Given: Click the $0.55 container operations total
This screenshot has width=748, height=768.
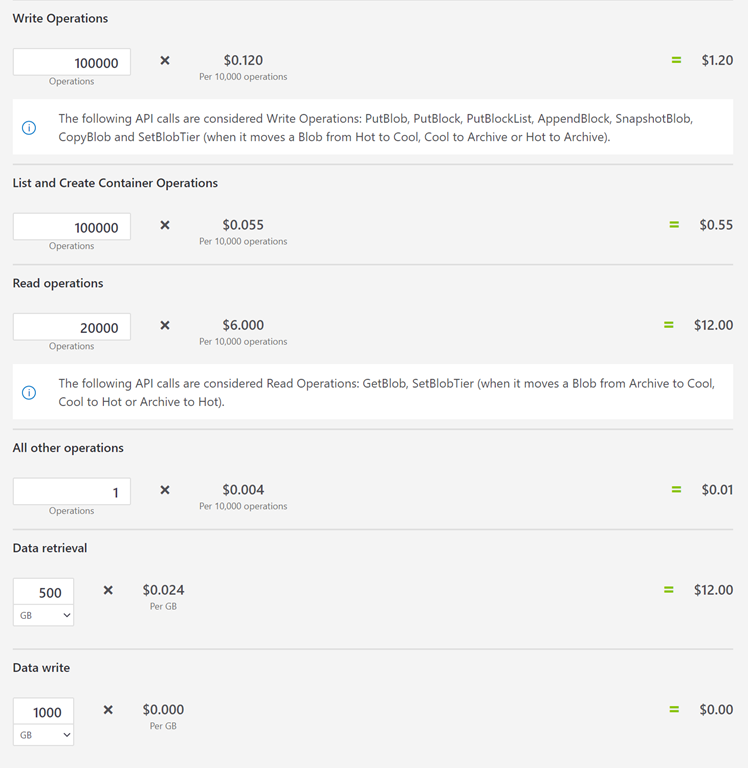Looking at the screenshot, I should point(716,225).
